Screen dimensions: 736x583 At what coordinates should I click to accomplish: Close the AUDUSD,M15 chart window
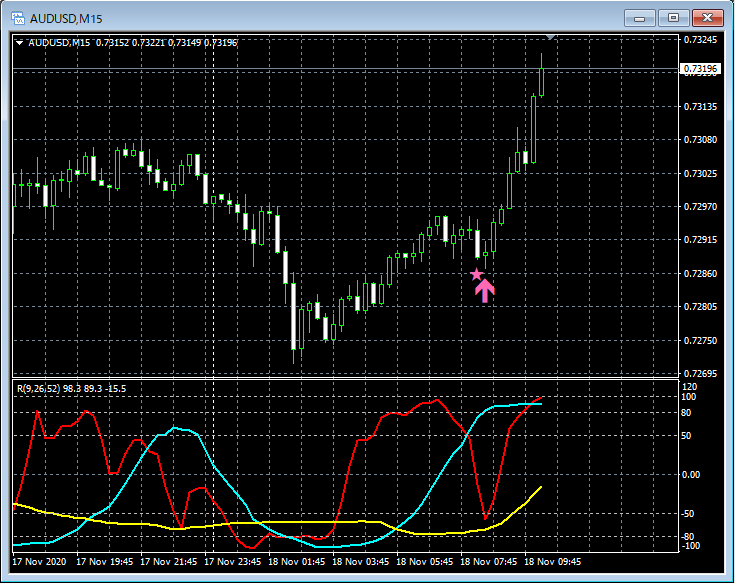pos(707,18)
